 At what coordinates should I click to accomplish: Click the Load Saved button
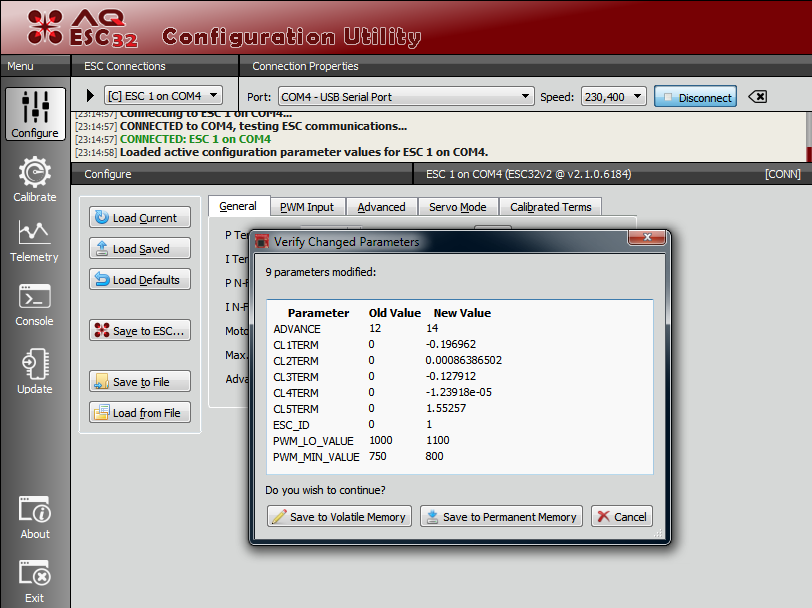click(140, 249)
